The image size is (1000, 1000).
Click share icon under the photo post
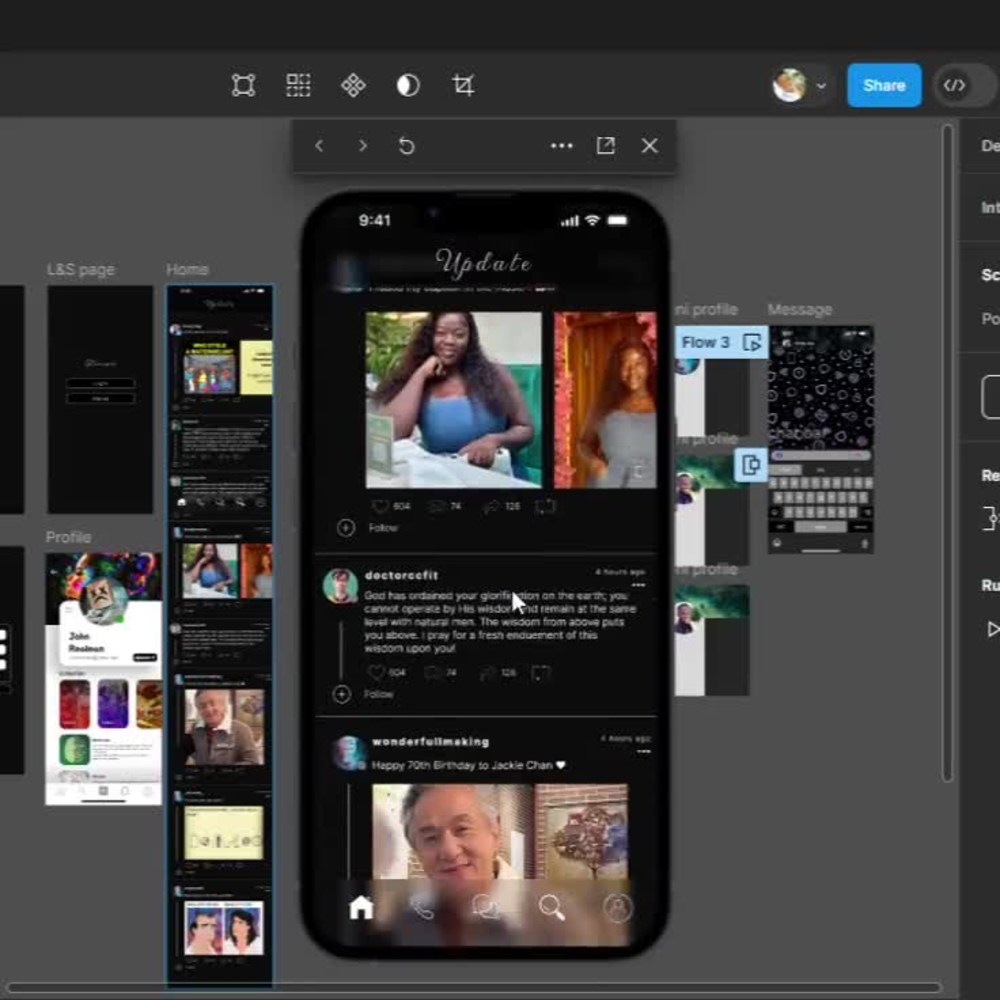pos(545,506)
